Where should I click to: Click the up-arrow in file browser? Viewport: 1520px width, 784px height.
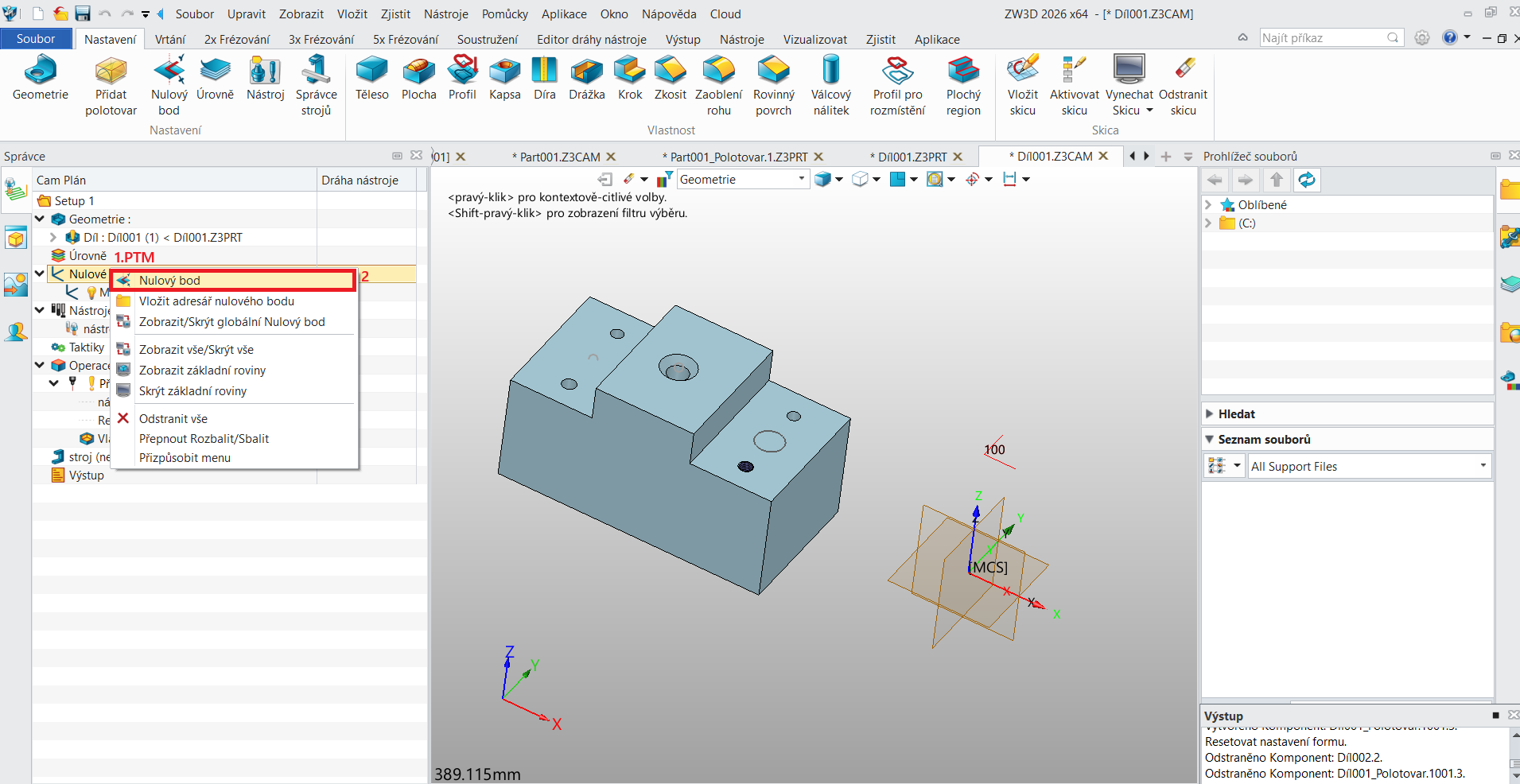tap(1276, 180)
